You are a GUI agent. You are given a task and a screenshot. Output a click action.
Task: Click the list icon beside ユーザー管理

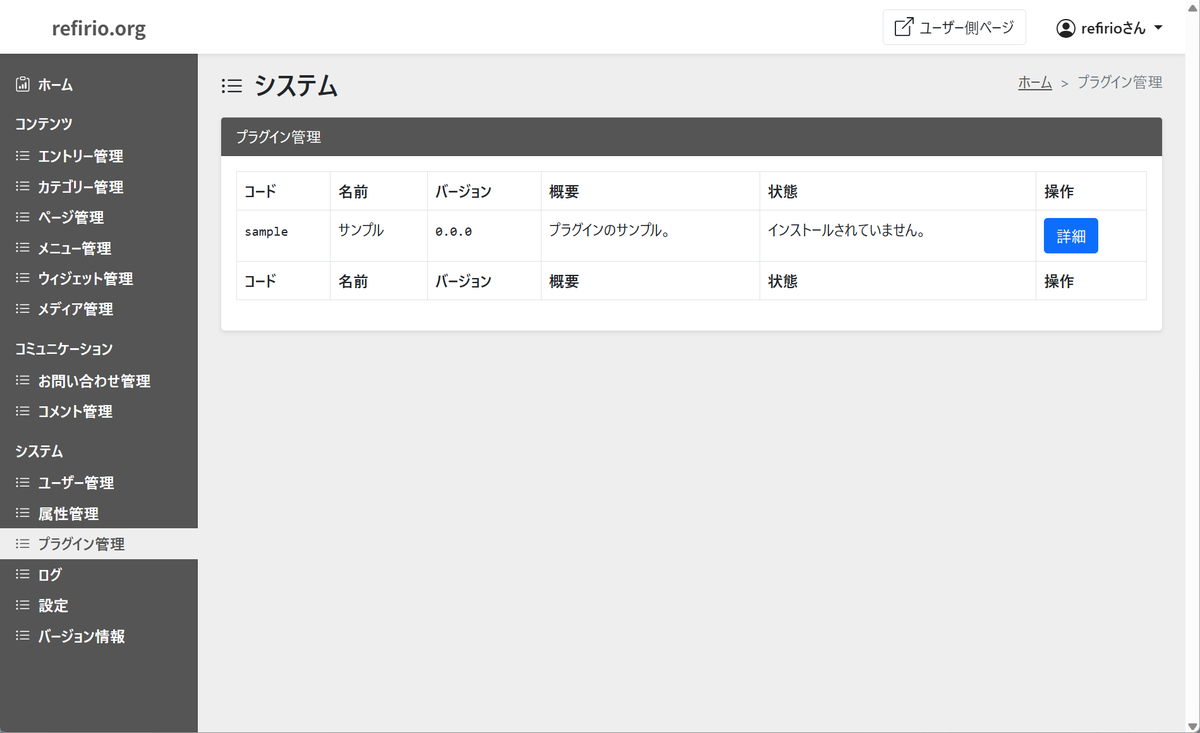point(23,482)
